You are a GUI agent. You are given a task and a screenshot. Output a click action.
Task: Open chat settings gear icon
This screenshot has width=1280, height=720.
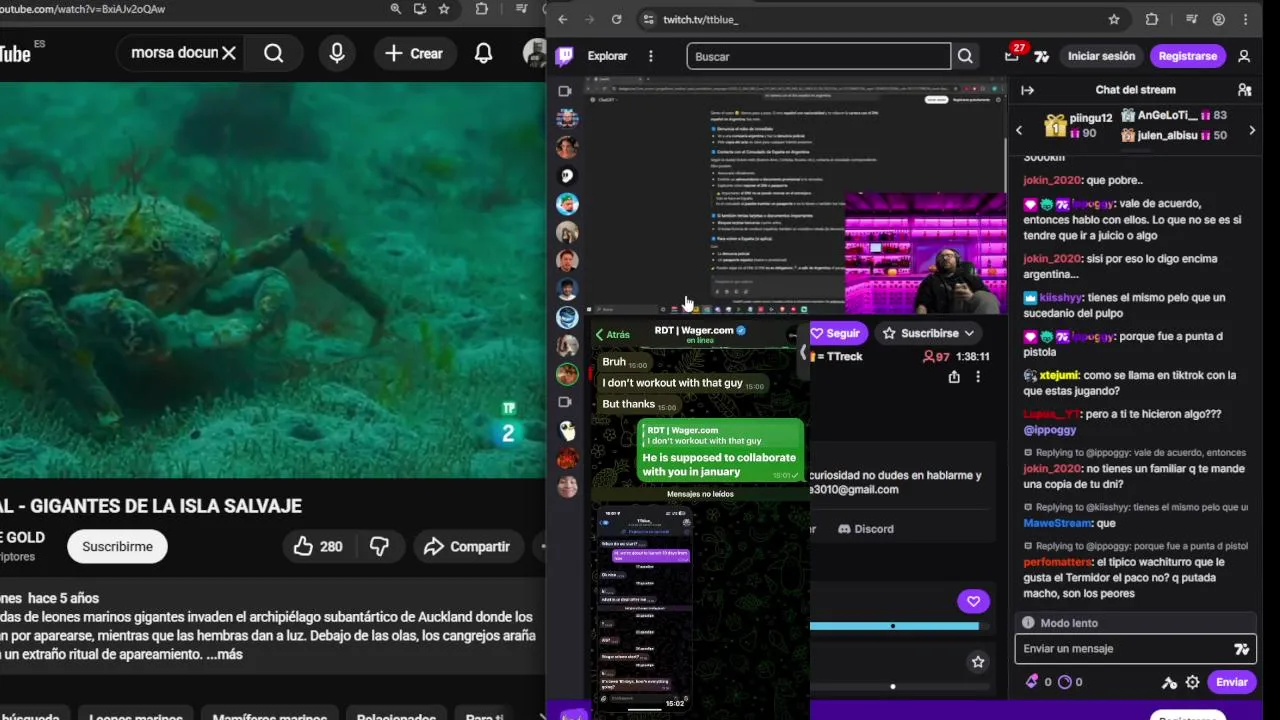pos(1192,682)
